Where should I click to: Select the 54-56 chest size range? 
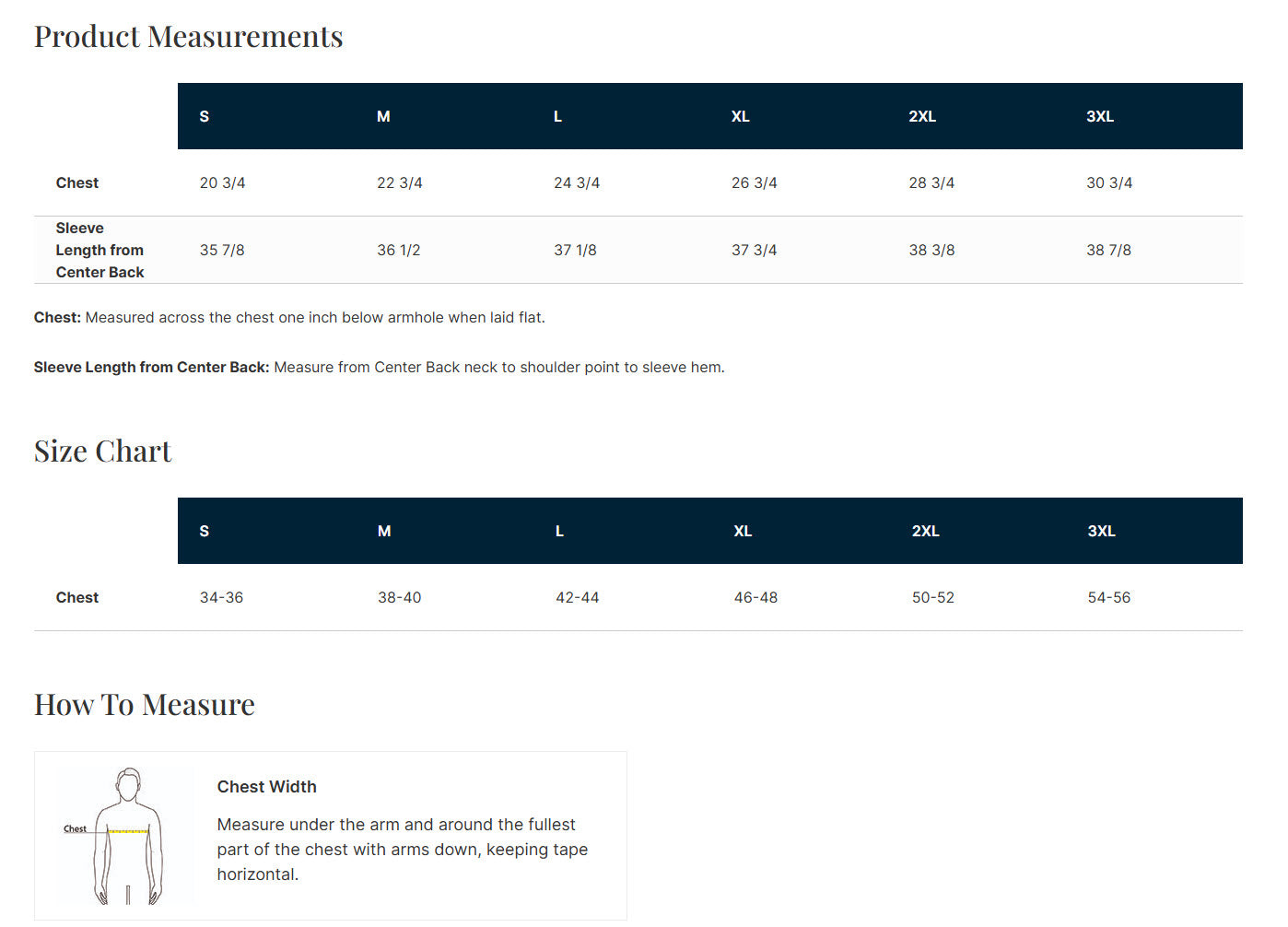click(x=1109, y=597)
